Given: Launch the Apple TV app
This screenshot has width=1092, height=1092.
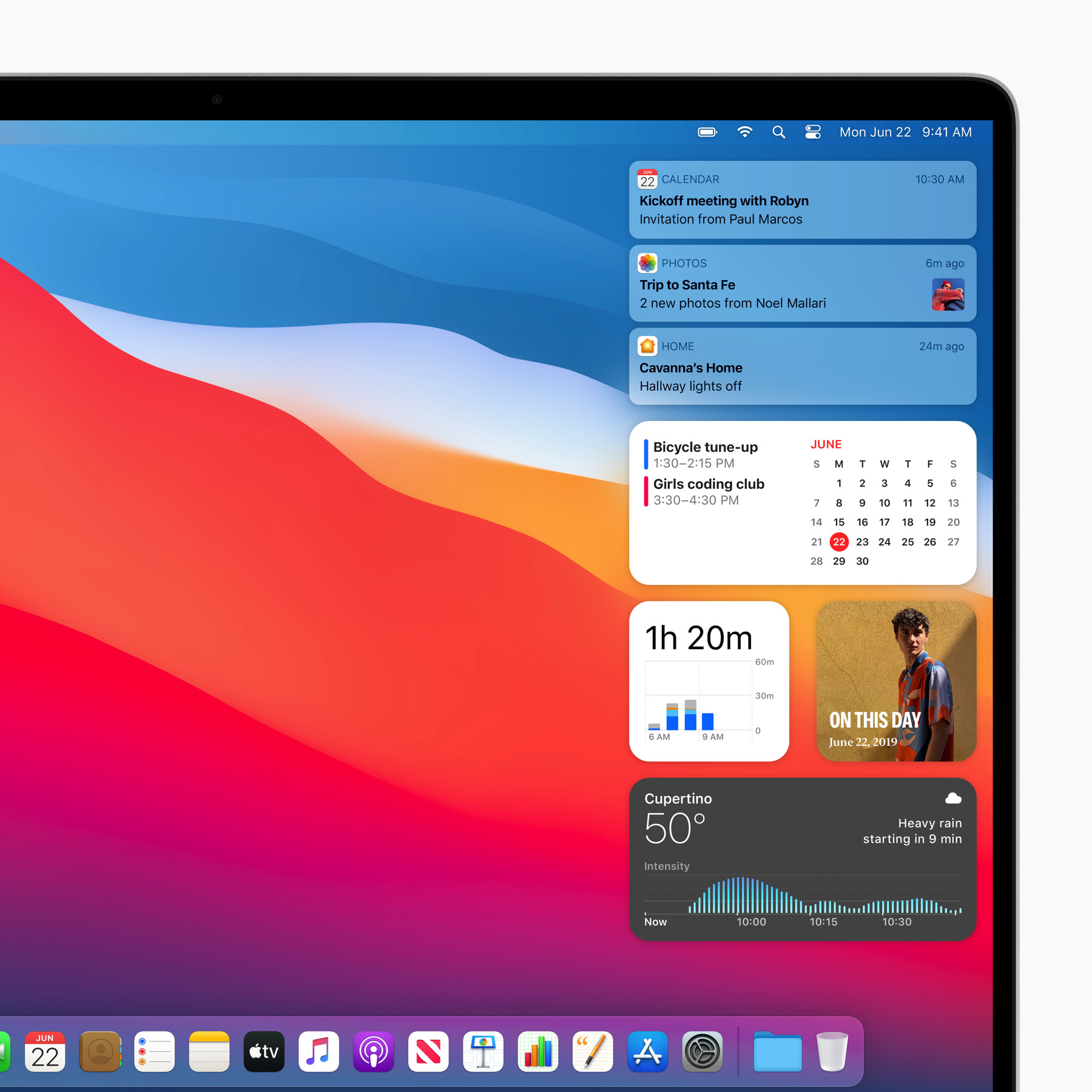Looking at the screenshot, I should pyautogui.click(x=264, y=1051).
